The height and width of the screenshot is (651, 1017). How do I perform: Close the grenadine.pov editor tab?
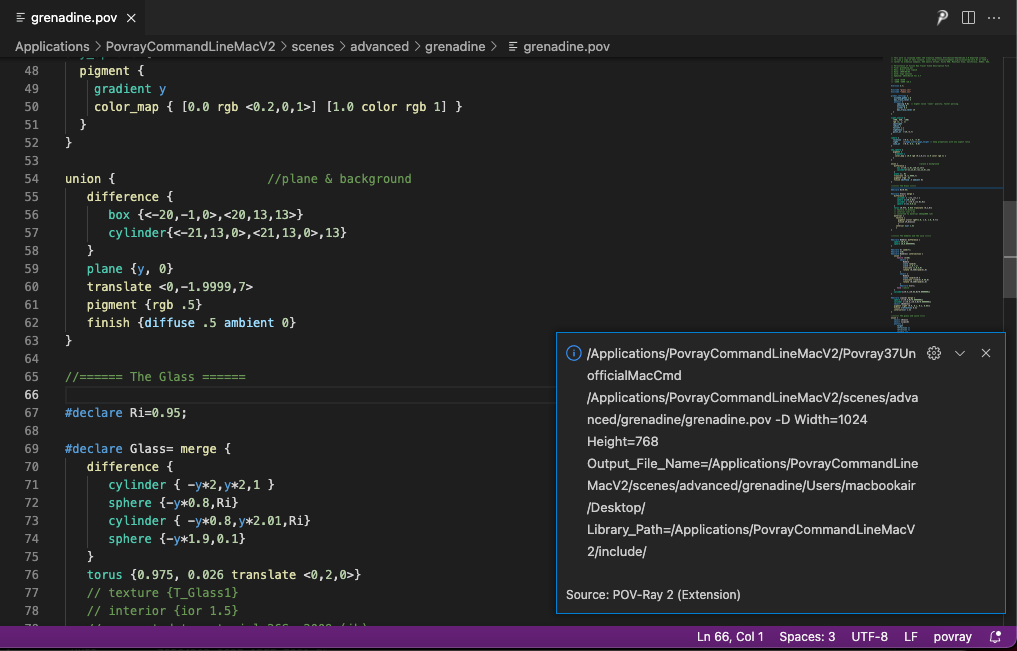coord(133,18)
